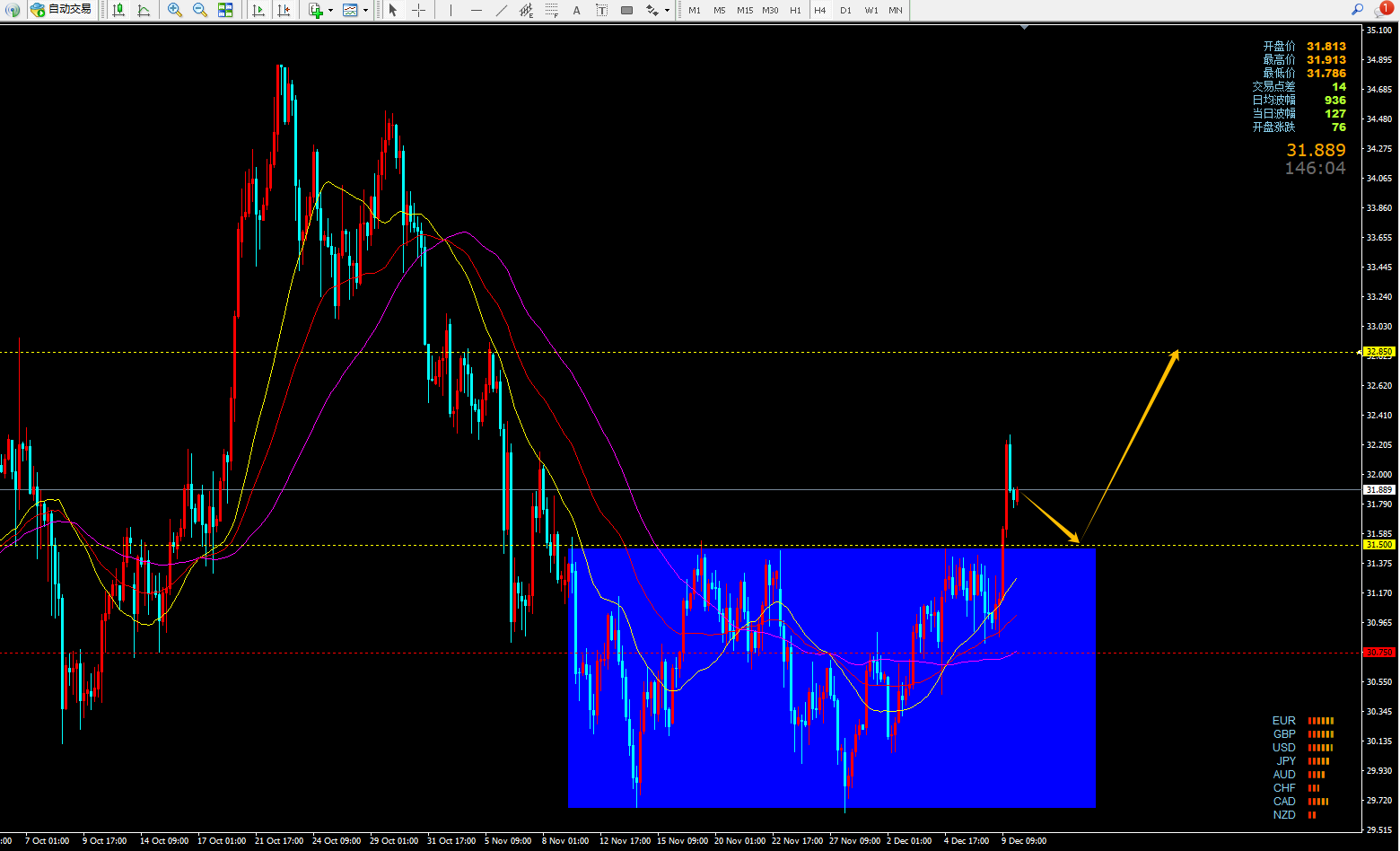Click the 21 Oct 17:00 time label
The image size is (1400, 851).
(279, 841)
